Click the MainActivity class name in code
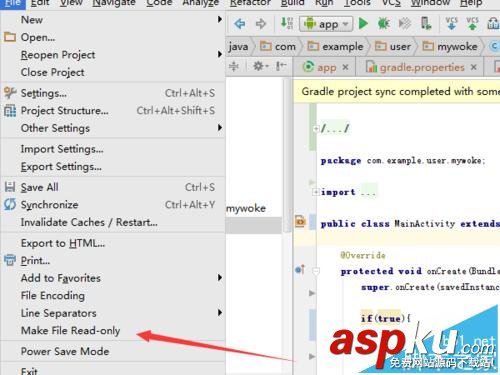This screenshot has height=375, width=500. [425, 223]
